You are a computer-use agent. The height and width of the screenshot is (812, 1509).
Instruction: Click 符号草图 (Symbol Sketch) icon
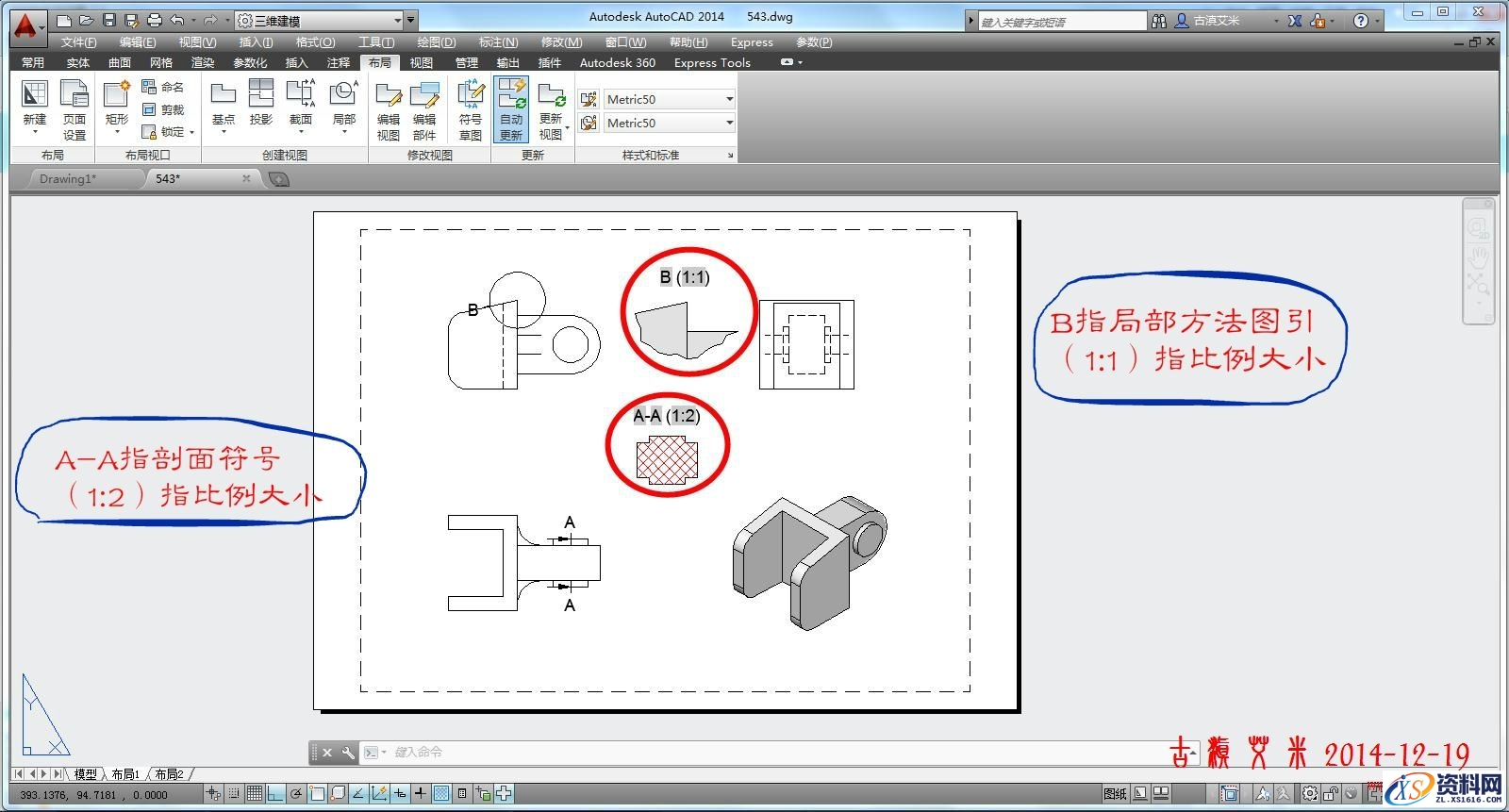[470, 110]
